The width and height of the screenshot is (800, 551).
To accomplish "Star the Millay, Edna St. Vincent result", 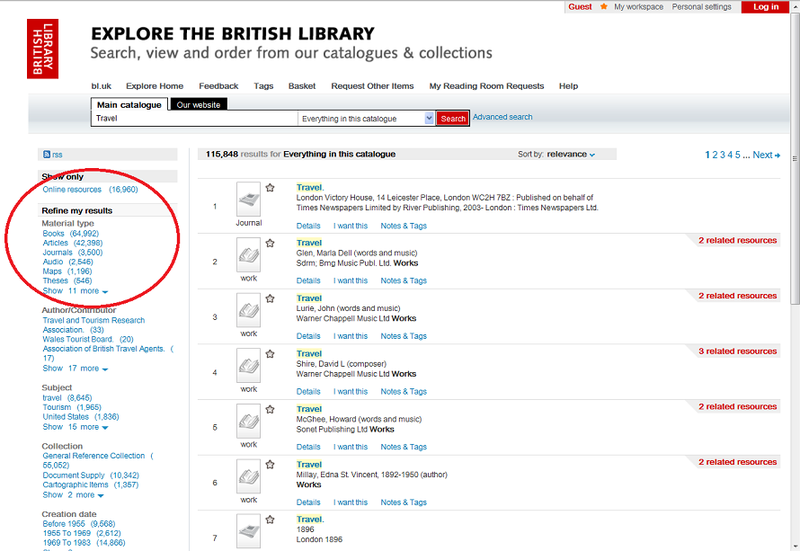I will (270, 465).
